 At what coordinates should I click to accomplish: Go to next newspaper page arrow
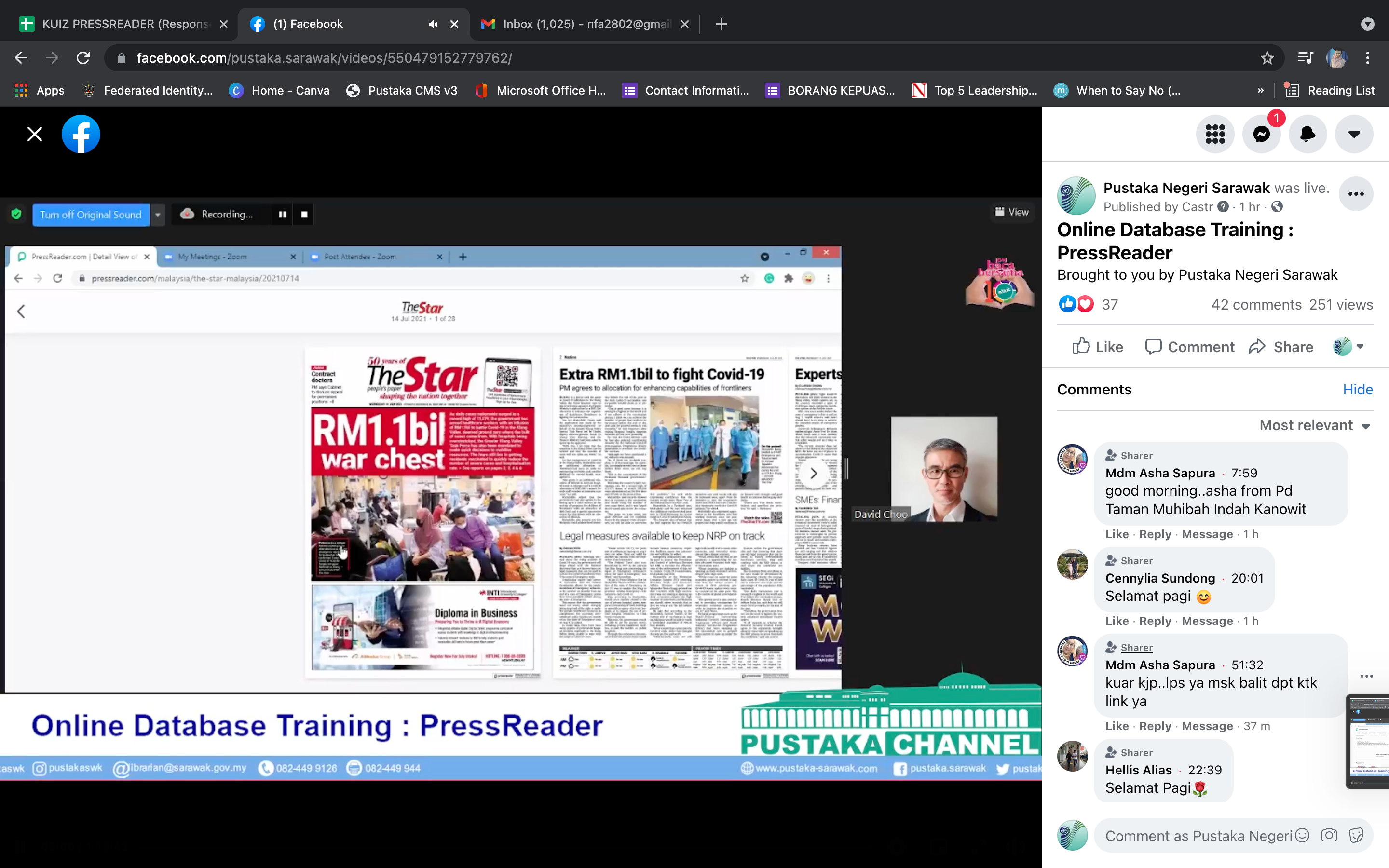coord(813,473)
